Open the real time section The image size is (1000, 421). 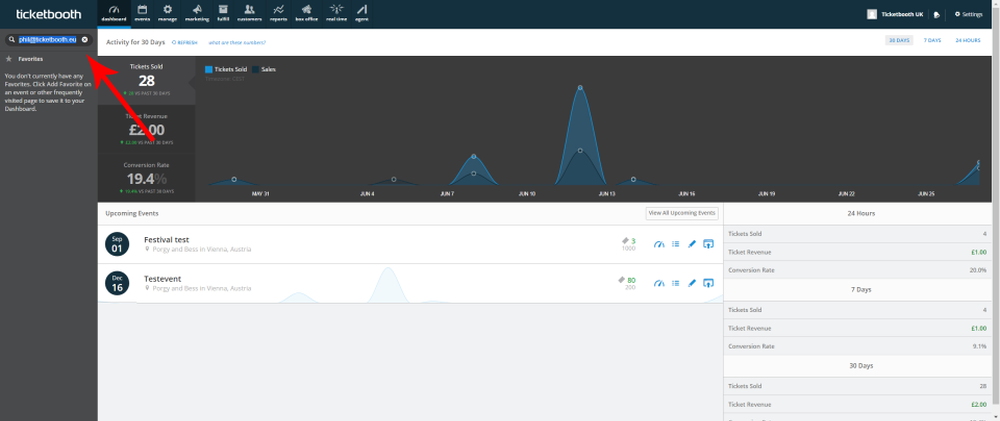point(336,13)
